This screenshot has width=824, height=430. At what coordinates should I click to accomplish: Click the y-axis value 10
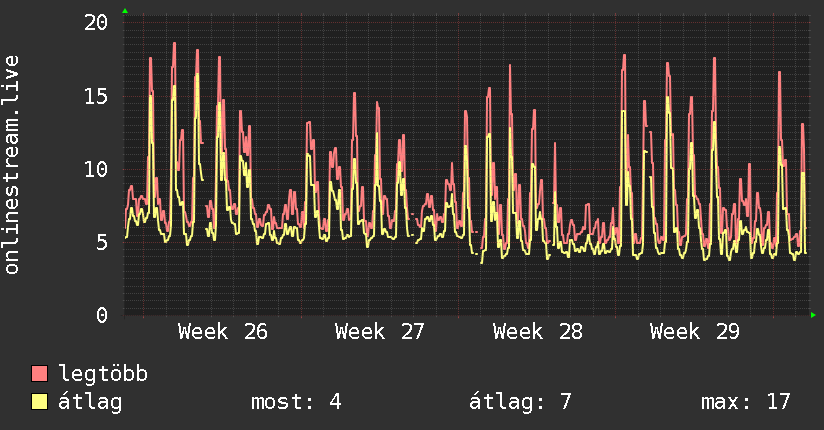click(x=96, y=169)
